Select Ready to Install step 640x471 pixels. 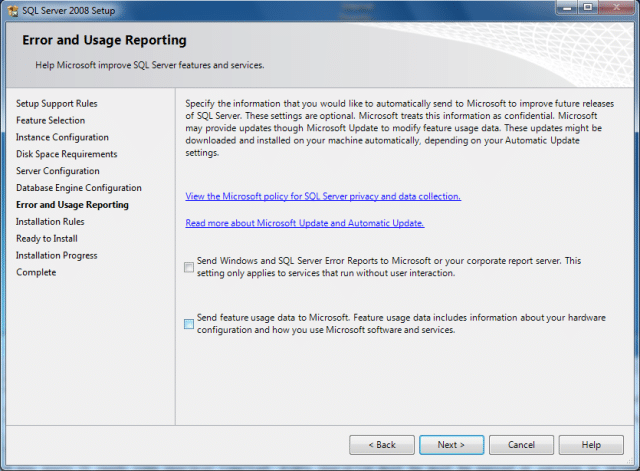point(47,239)
